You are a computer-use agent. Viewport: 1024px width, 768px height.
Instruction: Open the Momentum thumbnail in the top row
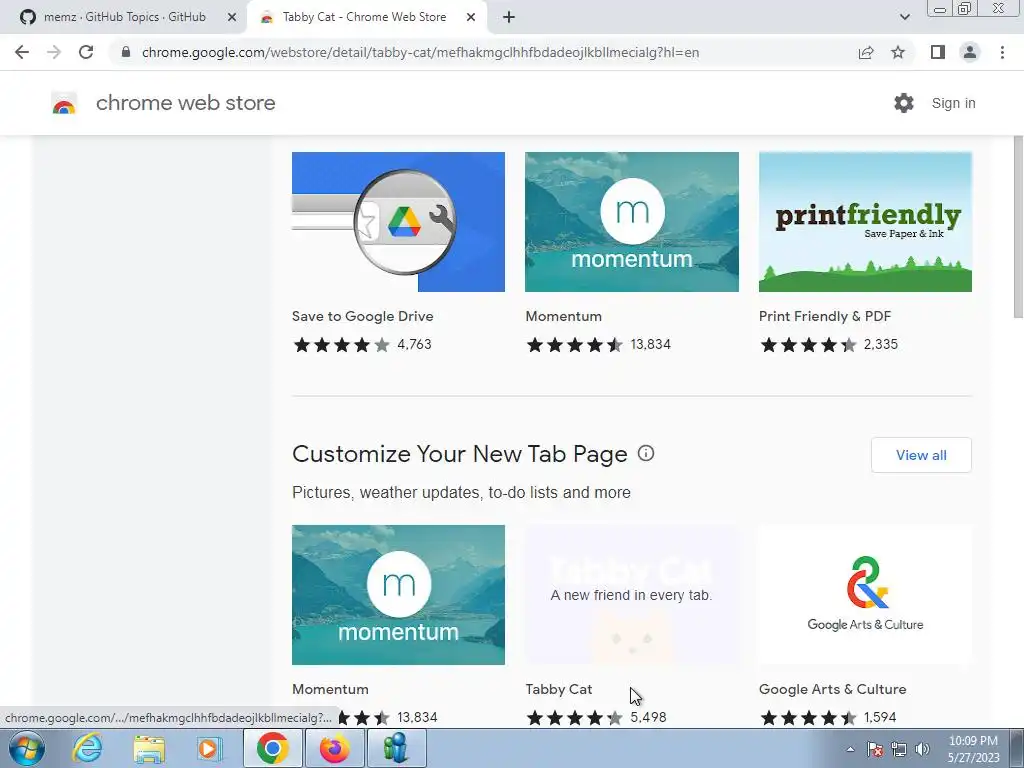(632, 222)
